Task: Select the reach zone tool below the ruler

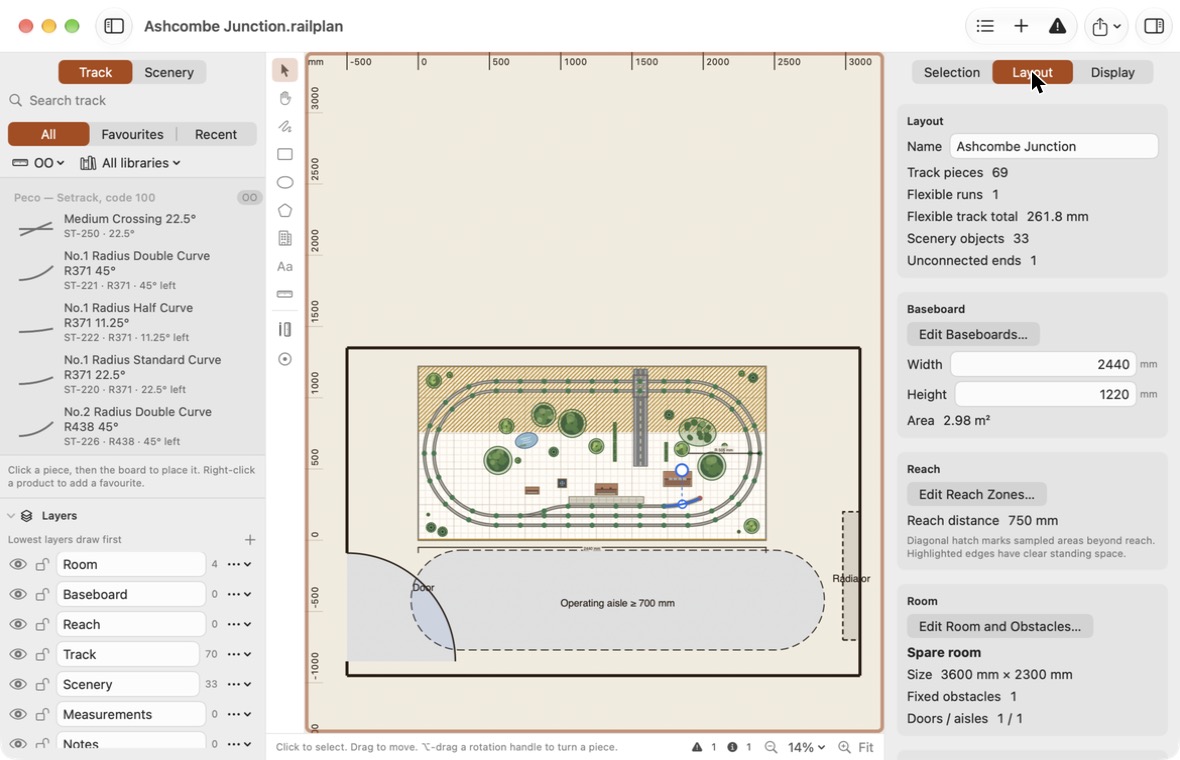Action: tap(284, 329)
